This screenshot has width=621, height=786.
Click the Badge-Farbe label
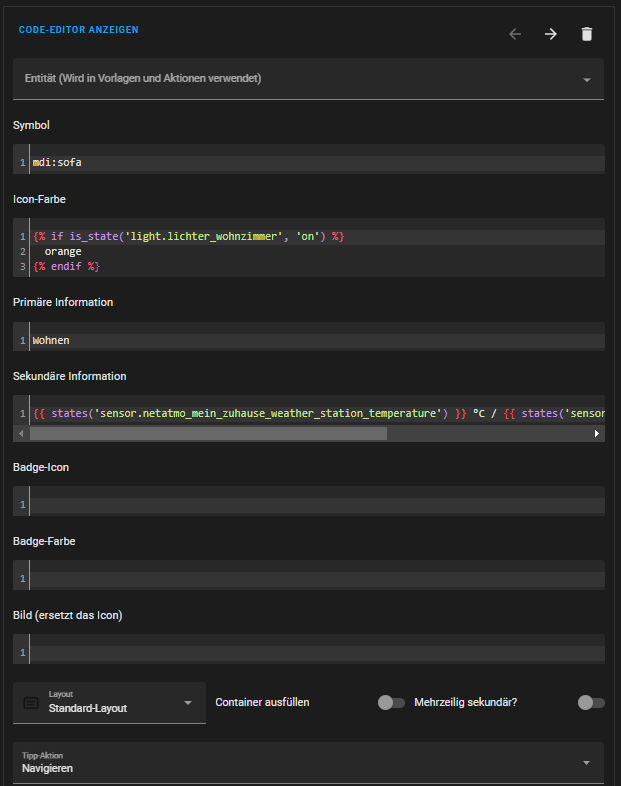click(x=44, y=541)
